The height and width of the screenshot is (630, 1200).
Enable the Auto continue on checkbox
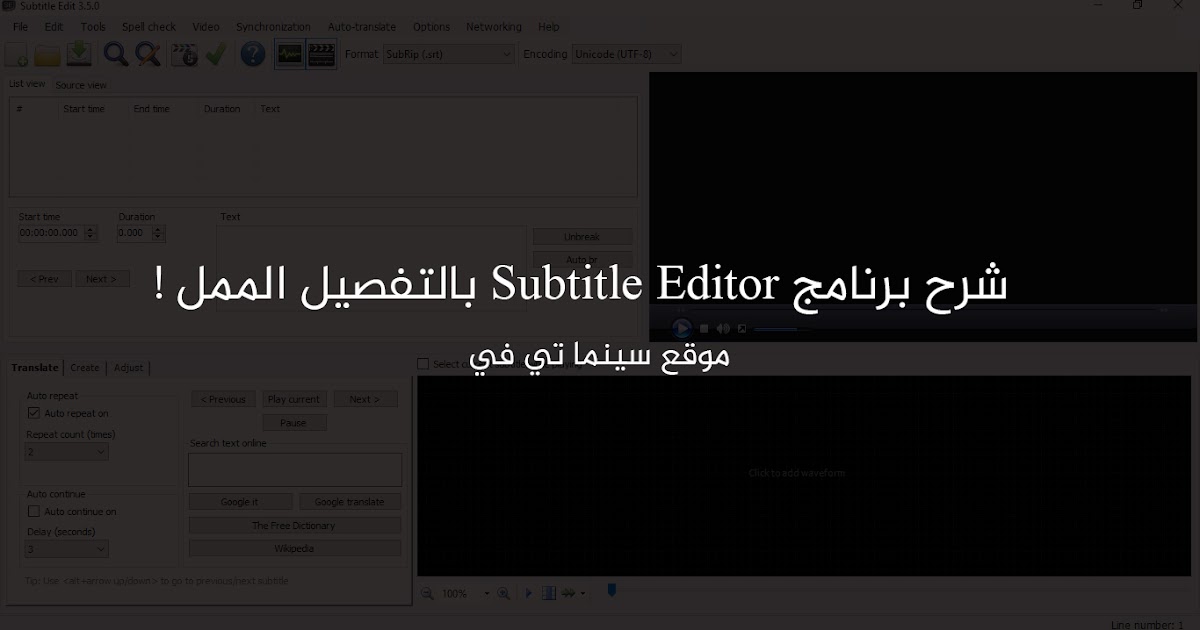click(x=34, y=511)
